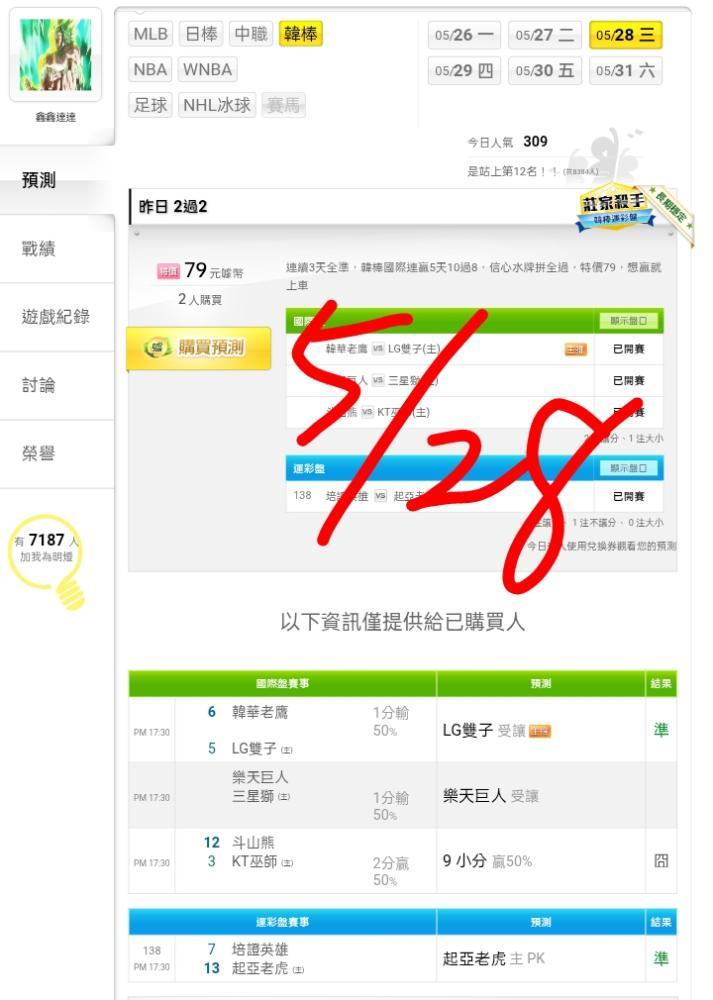Toggle 顯示盤口 in green 國際盤 header
Image resolution: width=713 pixels, height=1000 pixels.
point(628,321)
